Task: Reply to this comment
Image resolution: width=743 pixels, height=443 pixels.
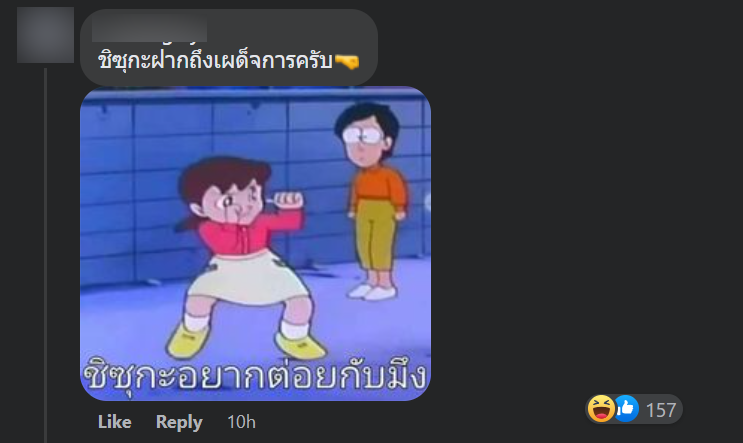Action: pyautogui.click(x=179, y=422)
